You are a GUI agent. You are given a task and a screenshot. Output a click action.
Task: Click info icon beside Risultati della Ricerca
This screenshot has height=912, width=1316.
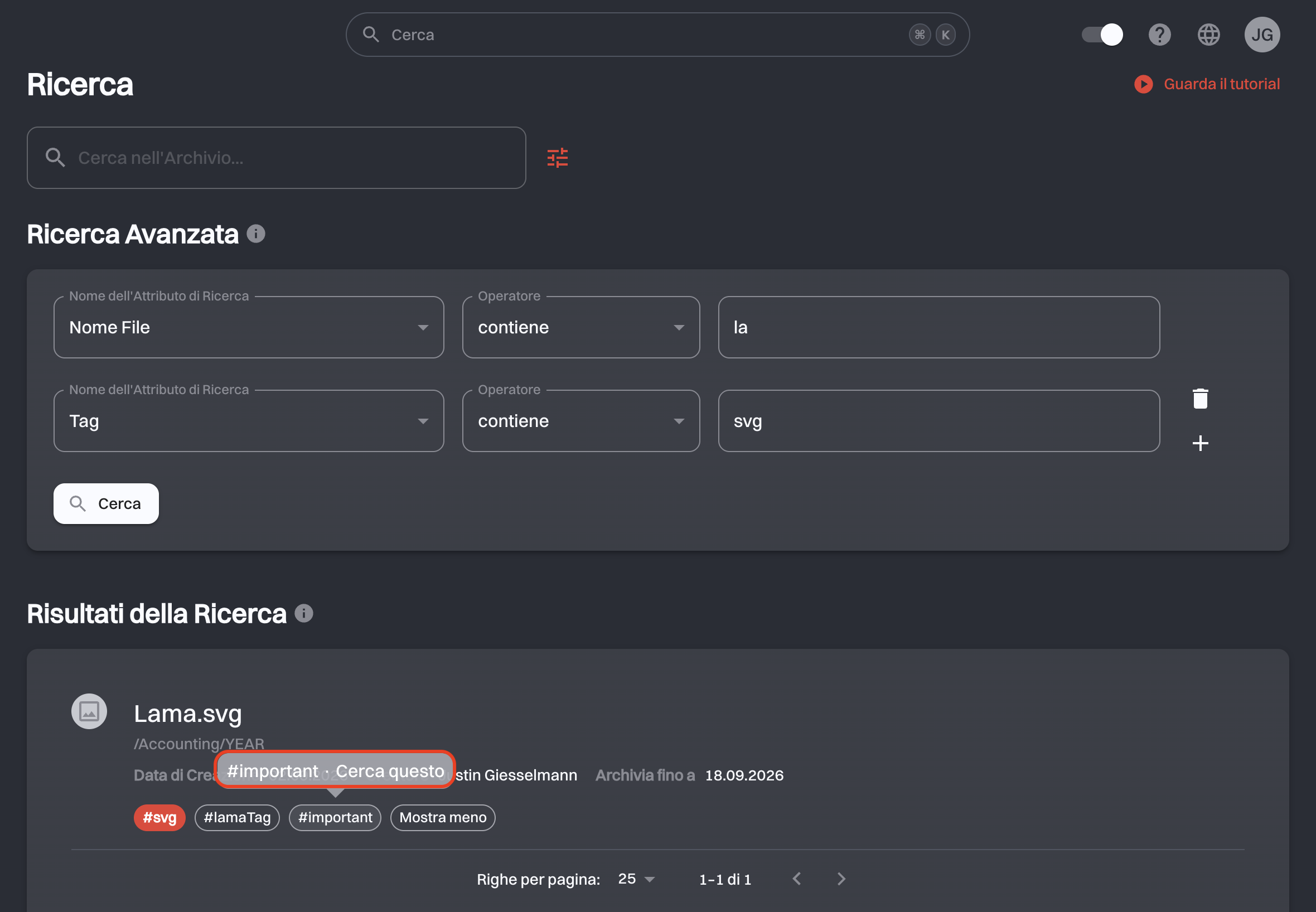tap(303, 613)
